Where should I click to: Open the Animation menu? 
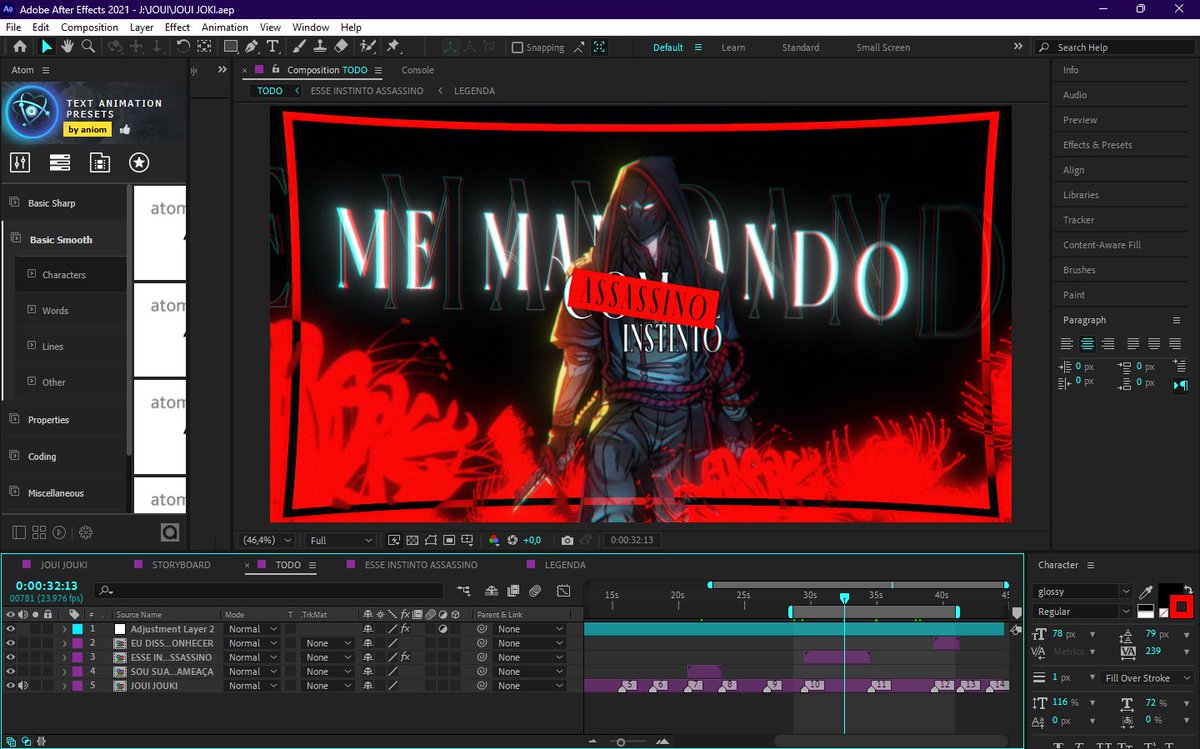click(225, 27)
